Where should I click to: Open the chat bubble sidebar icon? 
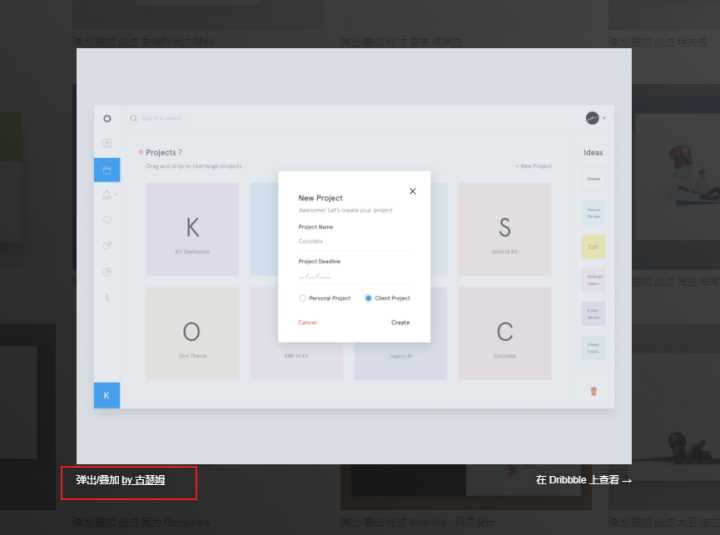pyautogui.click(x=107, y=220)
